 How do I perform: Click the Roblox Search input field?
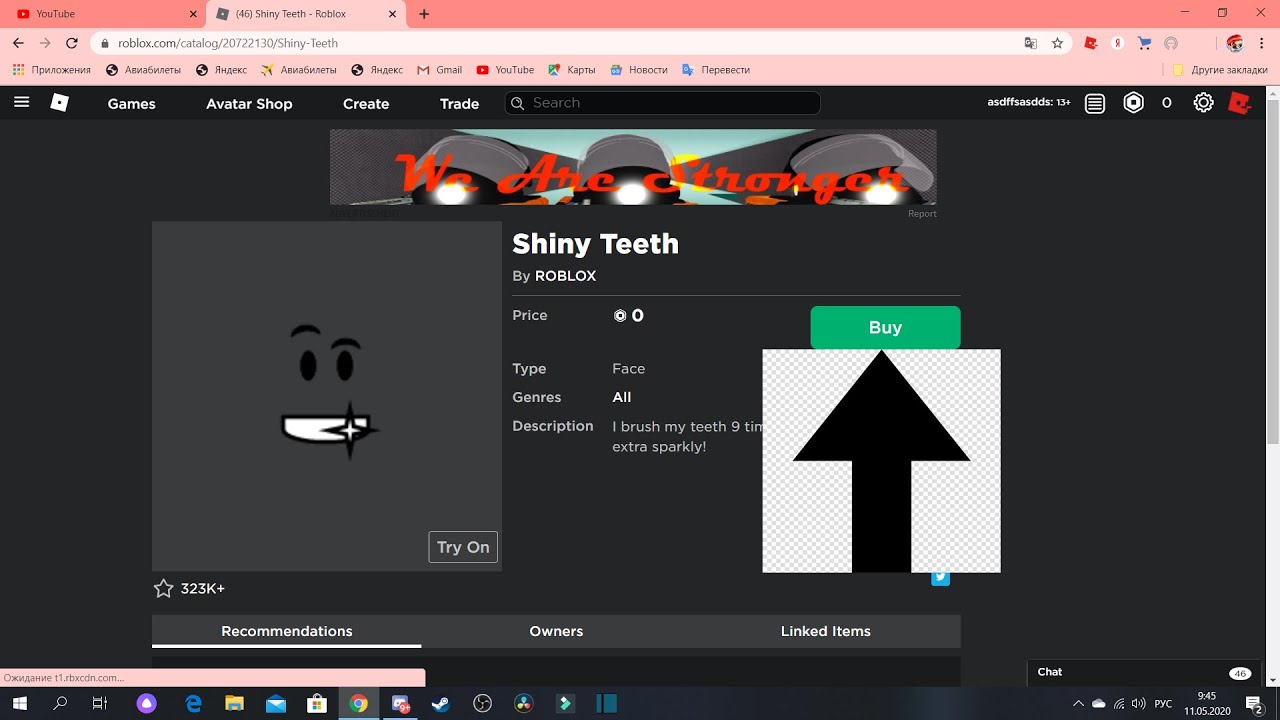[662, 103]
